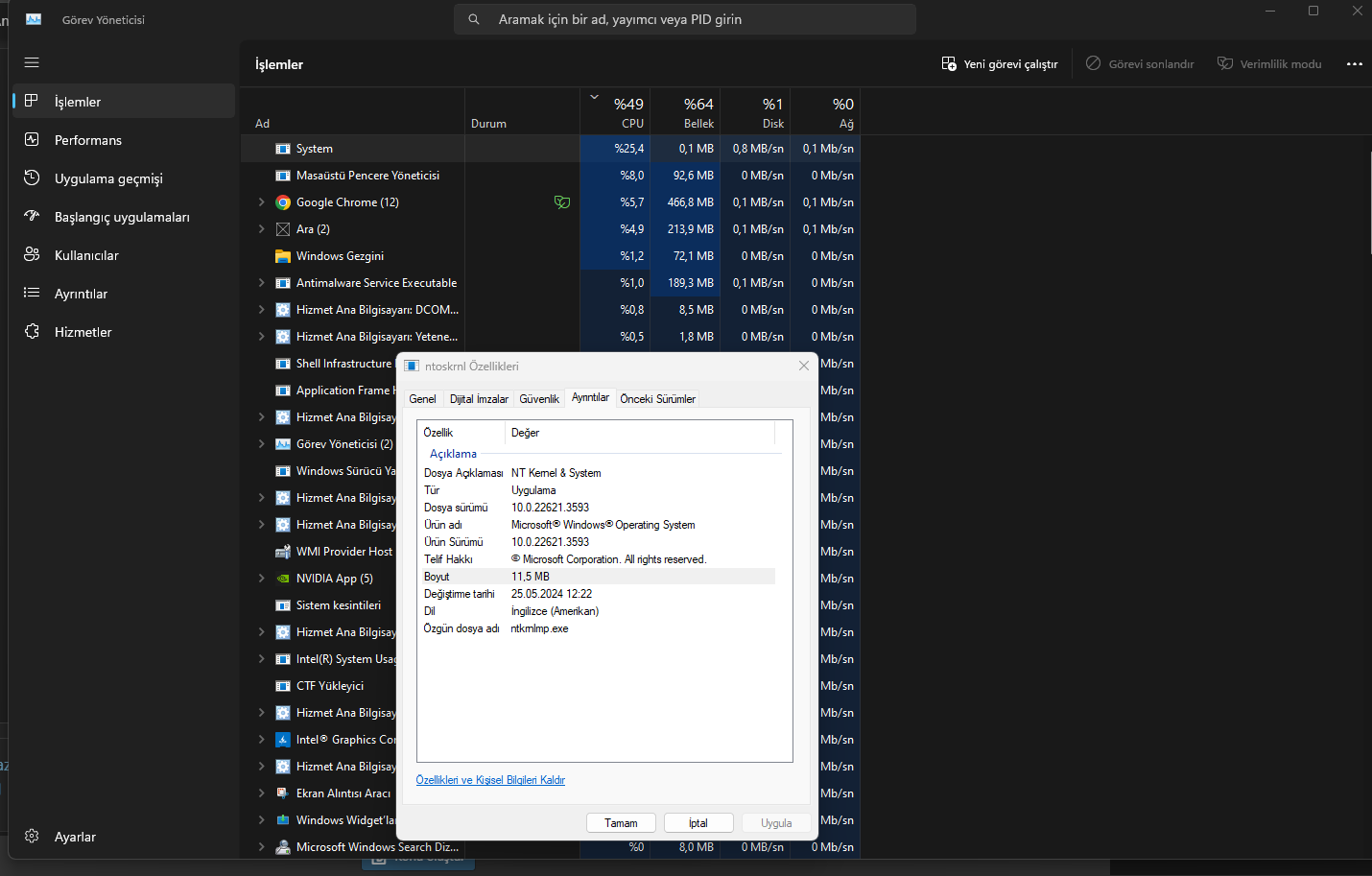Click the NVIDIA App process icon
The width and height of the screenshot is (1372, 876).
(x=283, y=579)
